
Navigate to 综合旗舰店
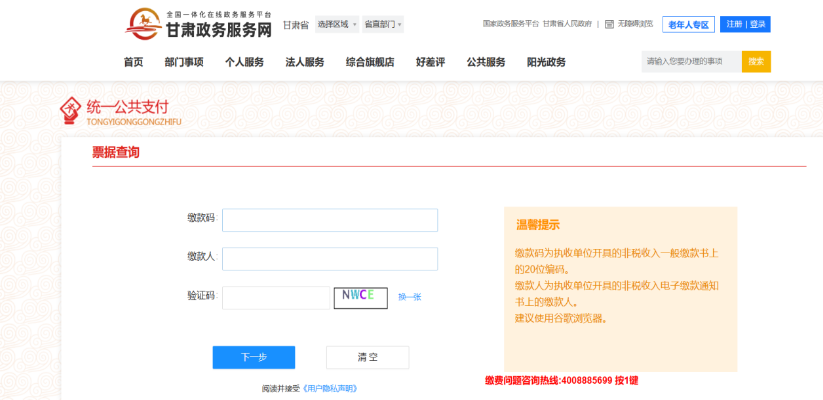tap(370, 62)
